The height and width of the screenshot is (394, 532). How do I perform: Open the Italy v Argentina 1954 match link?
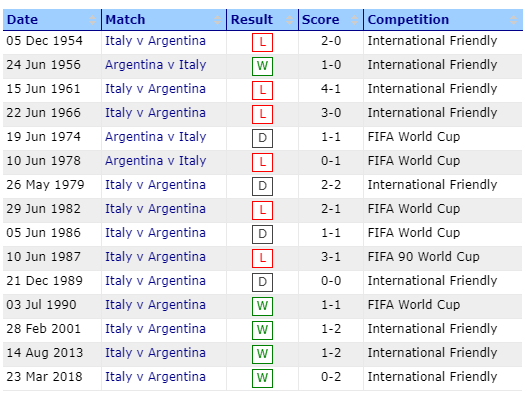click(x=155, y=41)
